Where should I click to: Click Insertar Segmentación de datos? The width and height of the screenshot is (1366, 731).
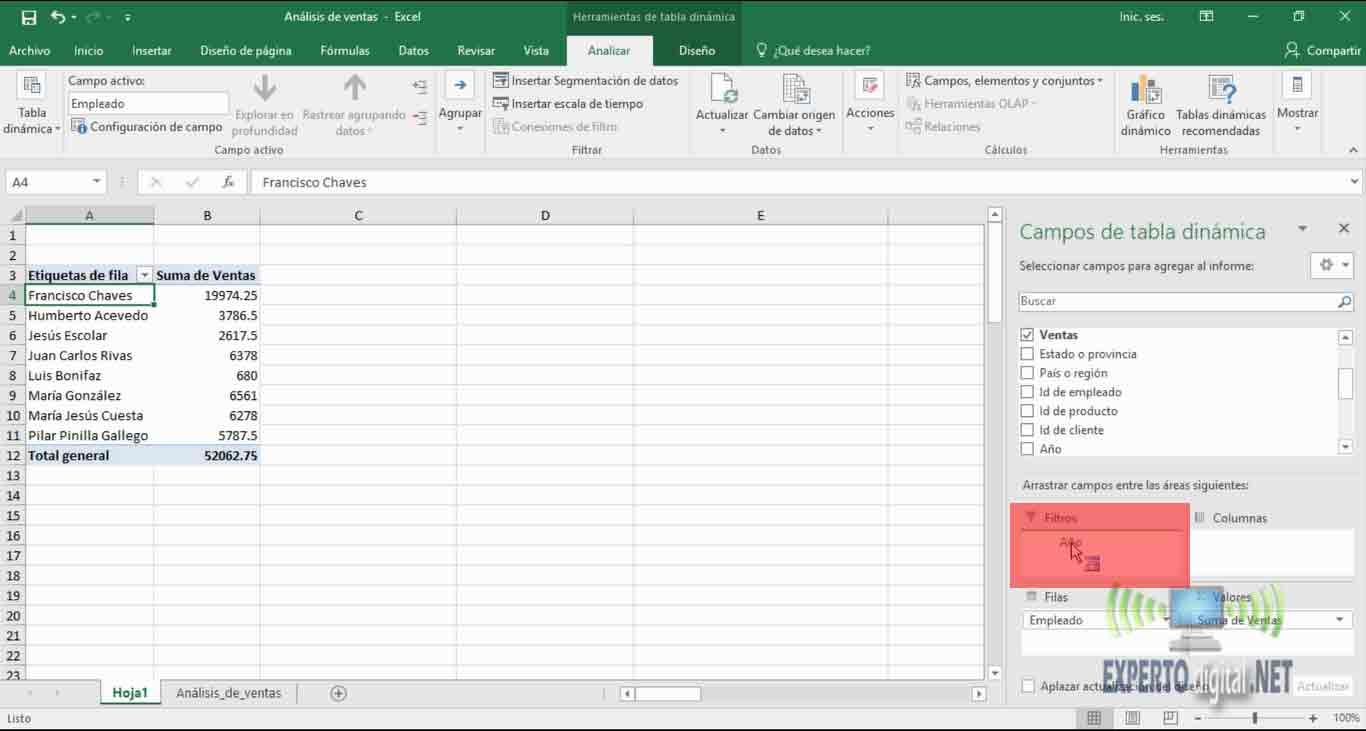(x=585, y=81)
